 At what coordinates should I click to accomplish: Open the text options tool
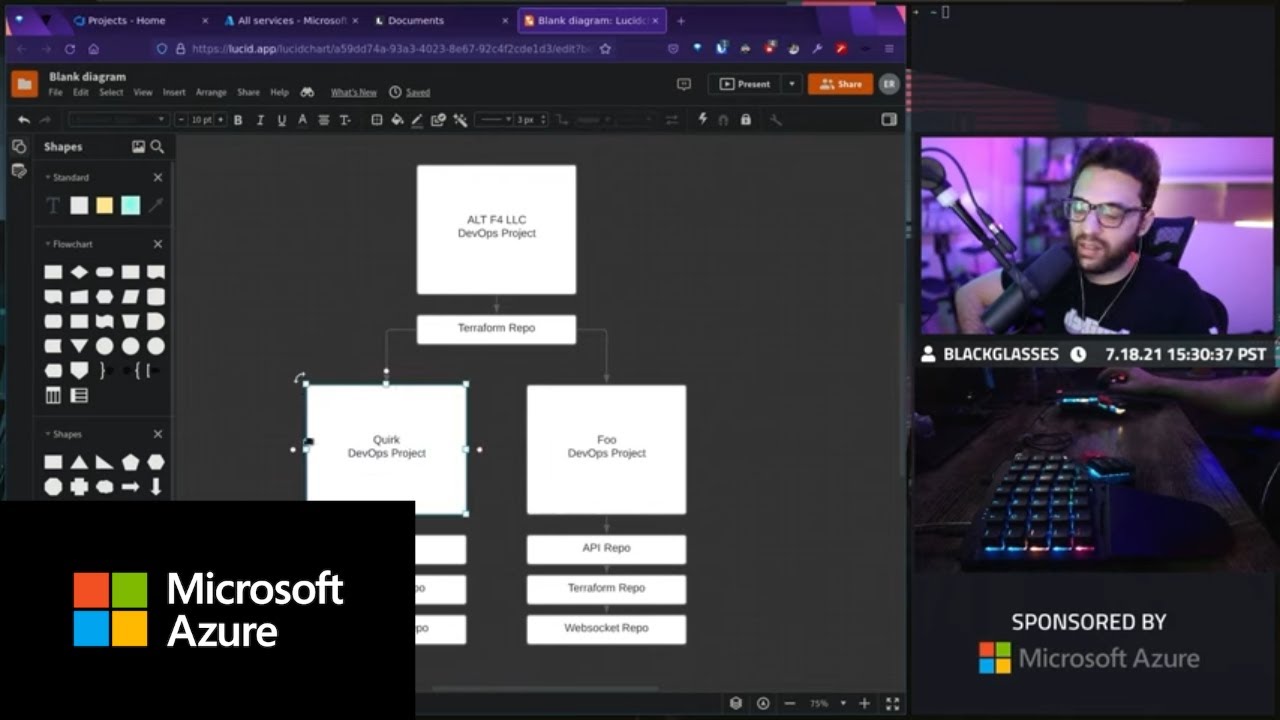click(345, 120)
